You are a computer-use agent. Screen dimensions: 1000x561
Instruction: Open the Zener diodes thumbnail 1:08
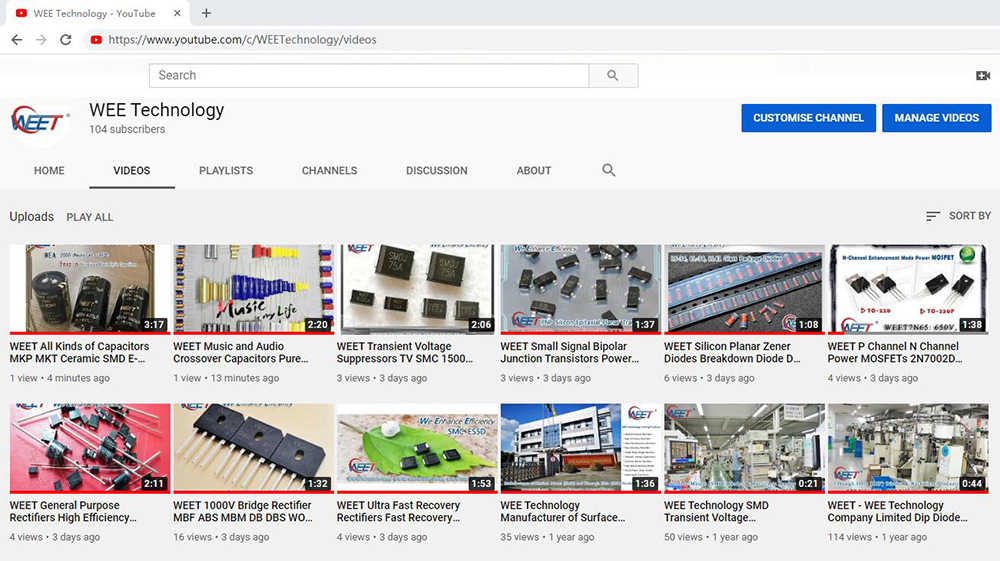click(744, 289)
